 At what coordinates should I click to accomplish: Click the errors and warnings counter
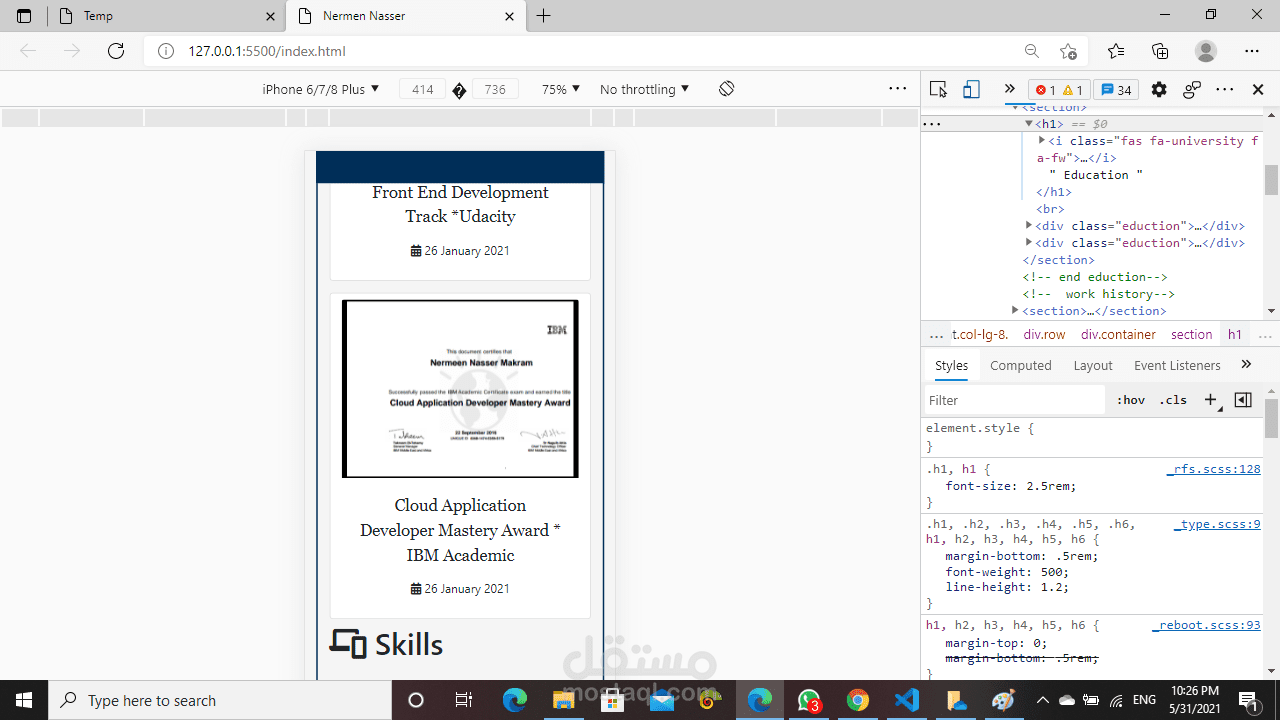click(1058, 90)
